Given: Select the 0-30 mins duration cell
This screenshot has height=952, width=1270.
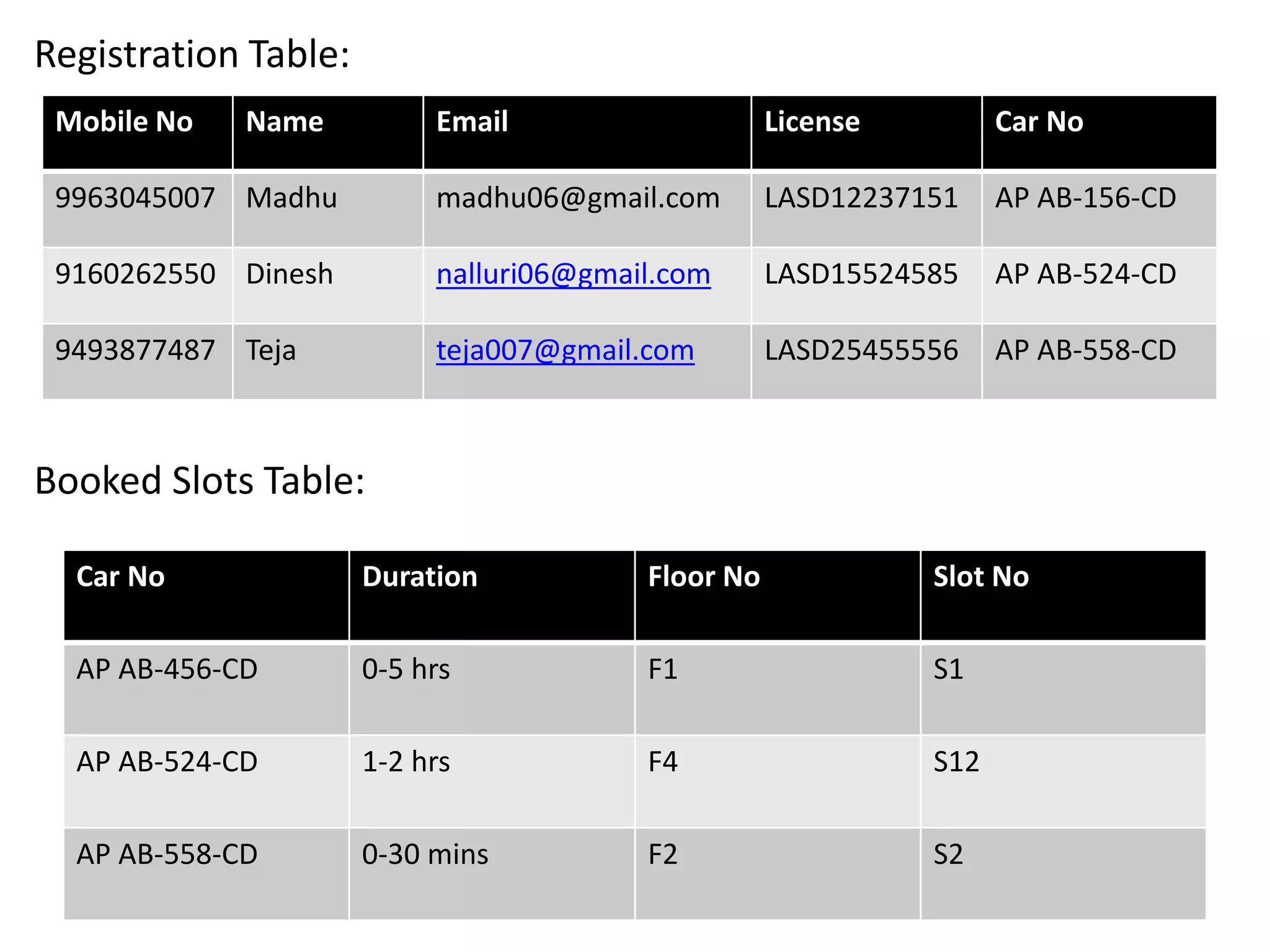Looking at the screenshot, I should 425,855.
